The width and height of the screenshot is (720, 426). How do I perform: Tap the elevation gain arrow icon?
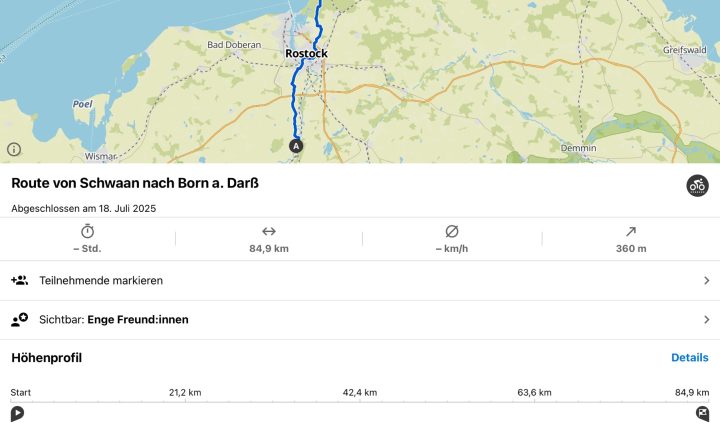631,231
